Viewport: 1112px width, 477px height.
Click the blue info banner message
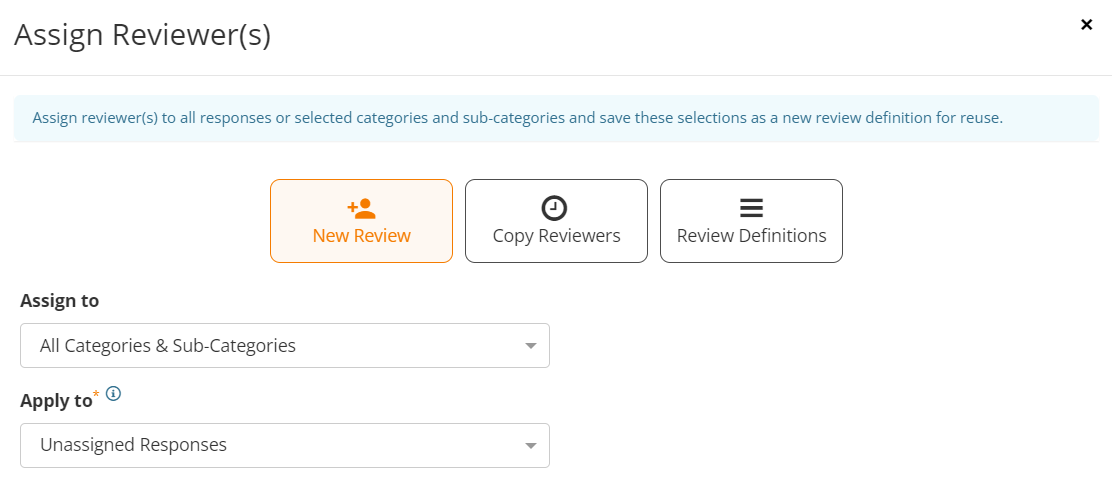(x=518, y=118)
